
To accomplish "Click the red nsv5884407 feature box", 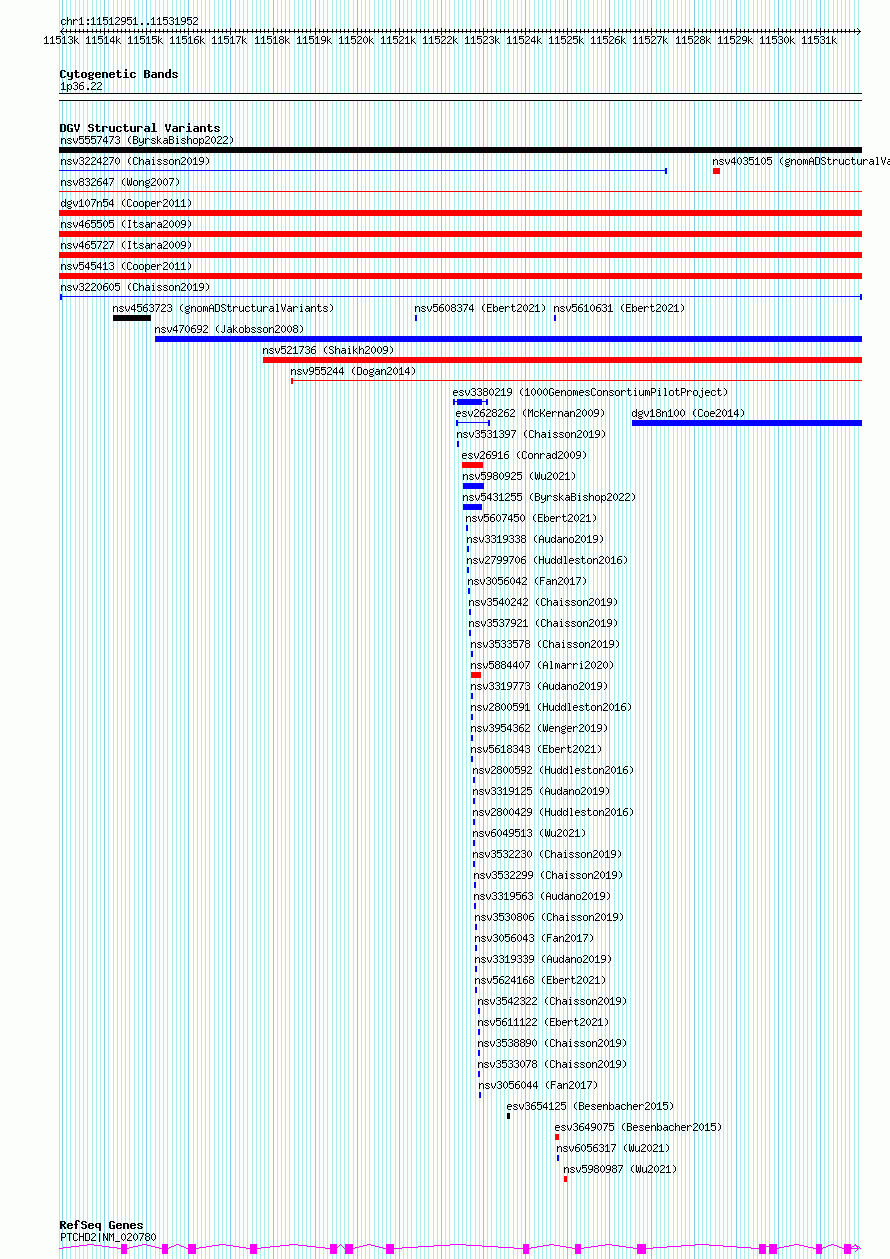I will [x=476, y=675].
